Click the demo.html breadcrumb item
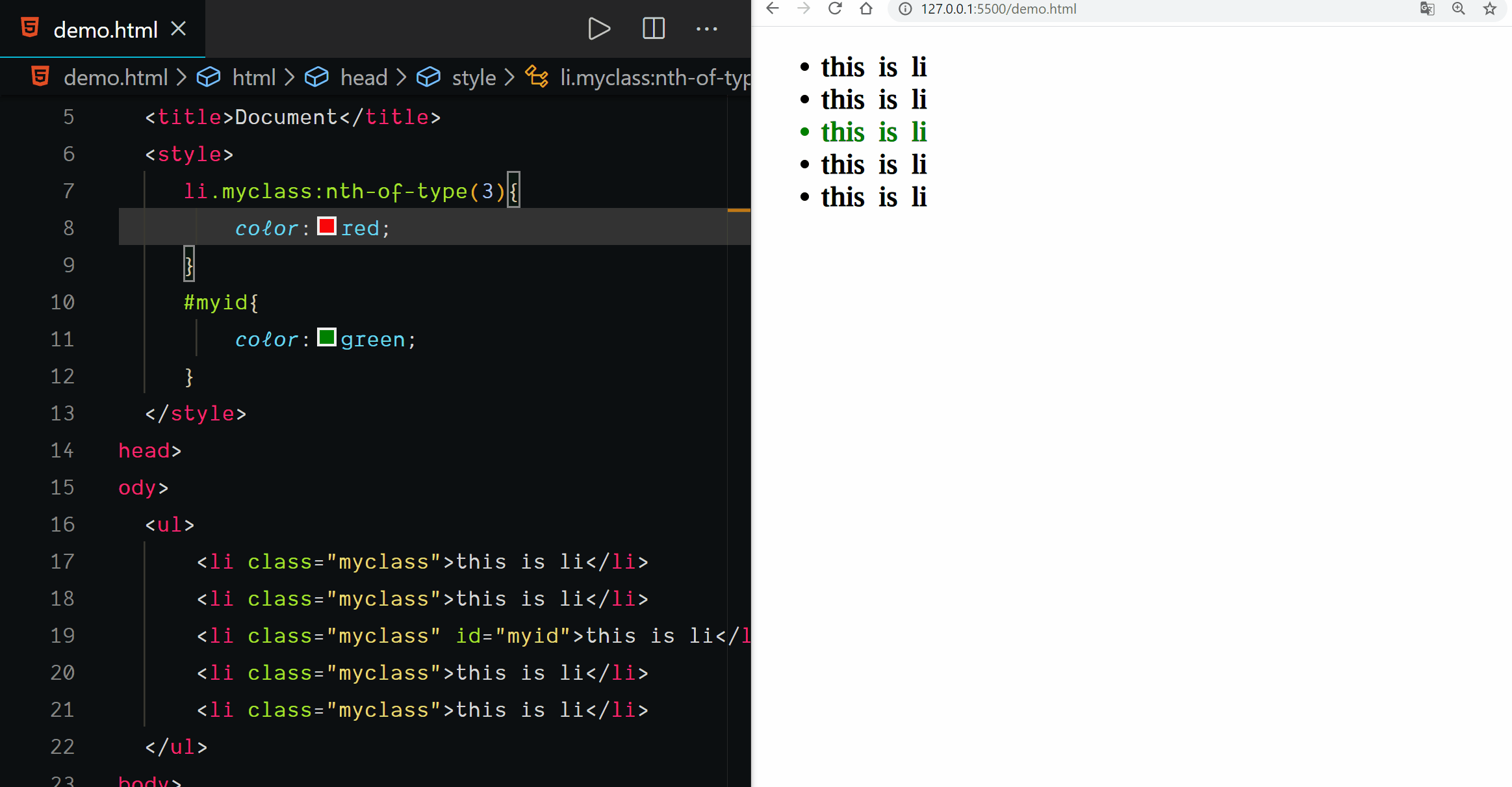1512x787 pixels. pyautogui.click(x=115, y=77)
